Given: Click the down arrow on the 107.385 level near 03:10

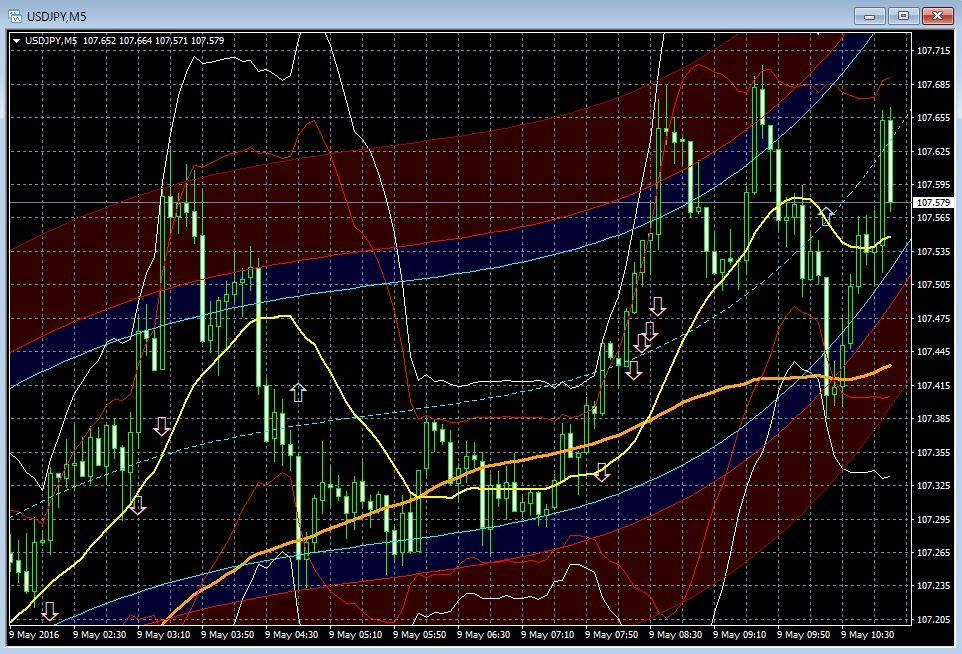Looking at the screenshot, I should coord(161,426).
